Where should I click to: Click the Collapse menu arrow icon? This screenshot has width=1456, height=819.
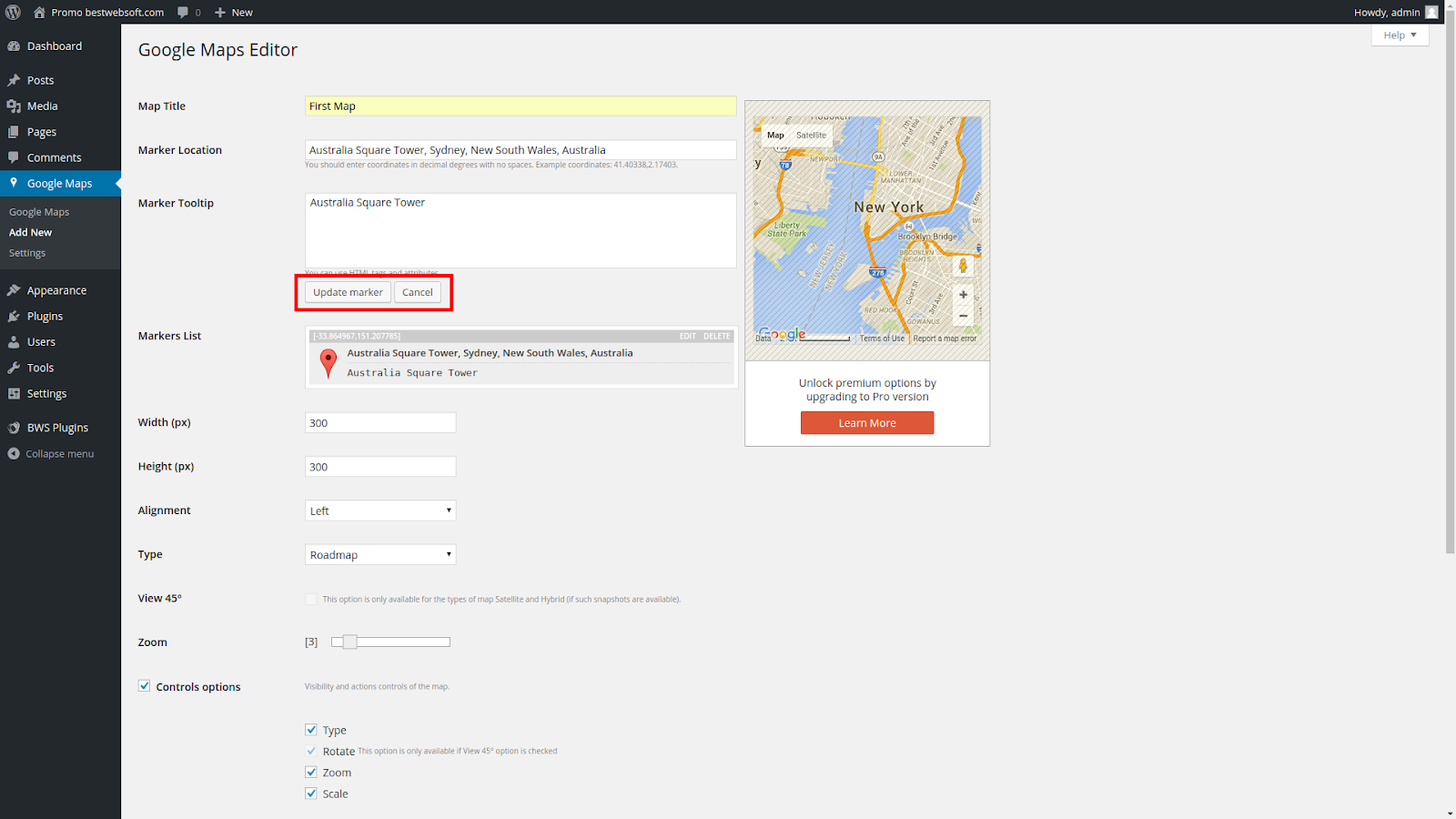14,453
